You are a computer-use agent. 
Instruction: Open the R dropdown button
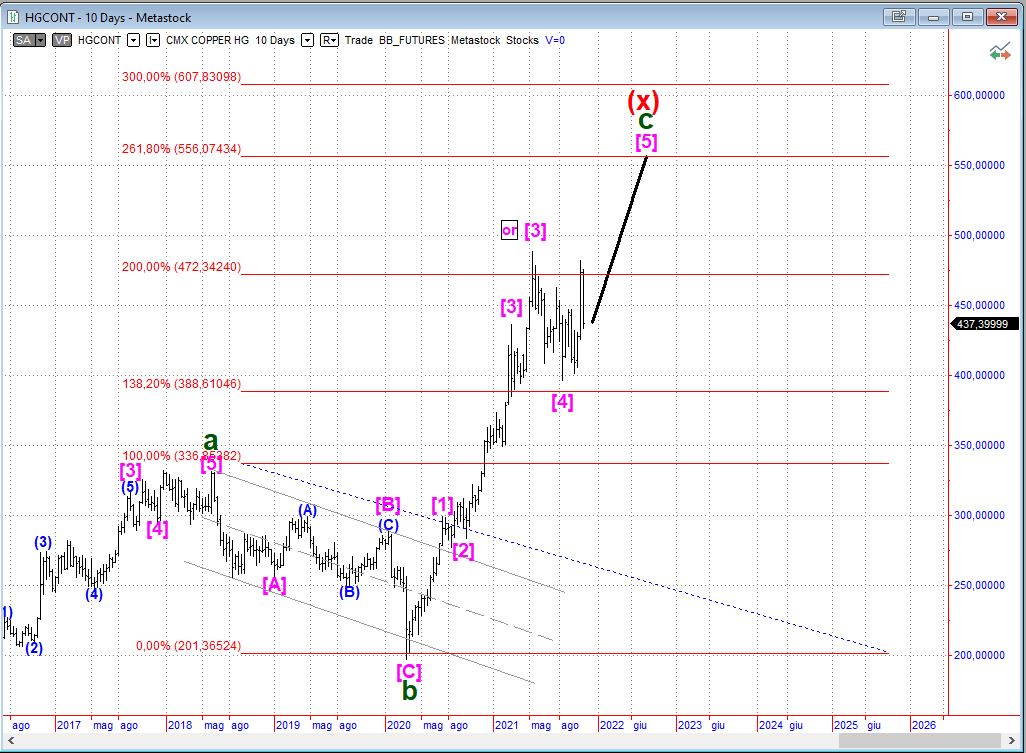coord(330,40)
